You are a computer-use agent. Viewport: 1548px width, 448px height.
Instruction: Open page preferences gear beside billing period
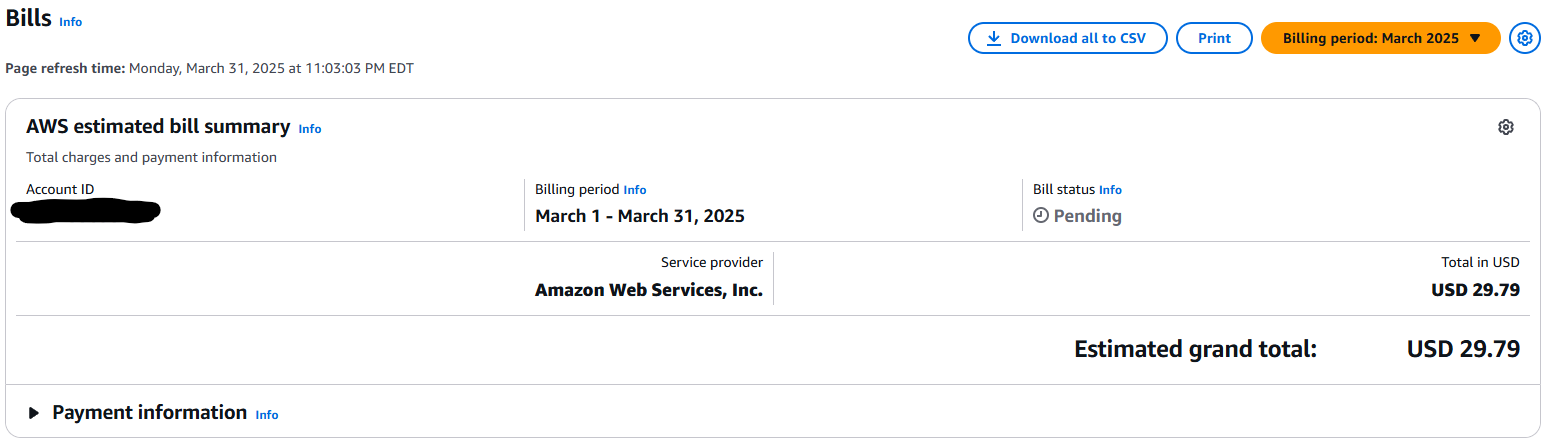coord(1524,38)
